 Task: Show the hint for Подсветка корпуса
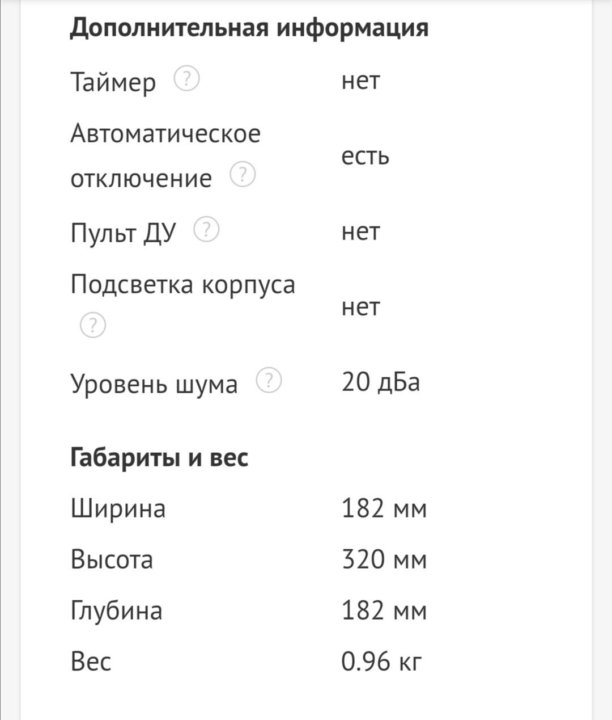pyautogui.click(x=92, y=326)
